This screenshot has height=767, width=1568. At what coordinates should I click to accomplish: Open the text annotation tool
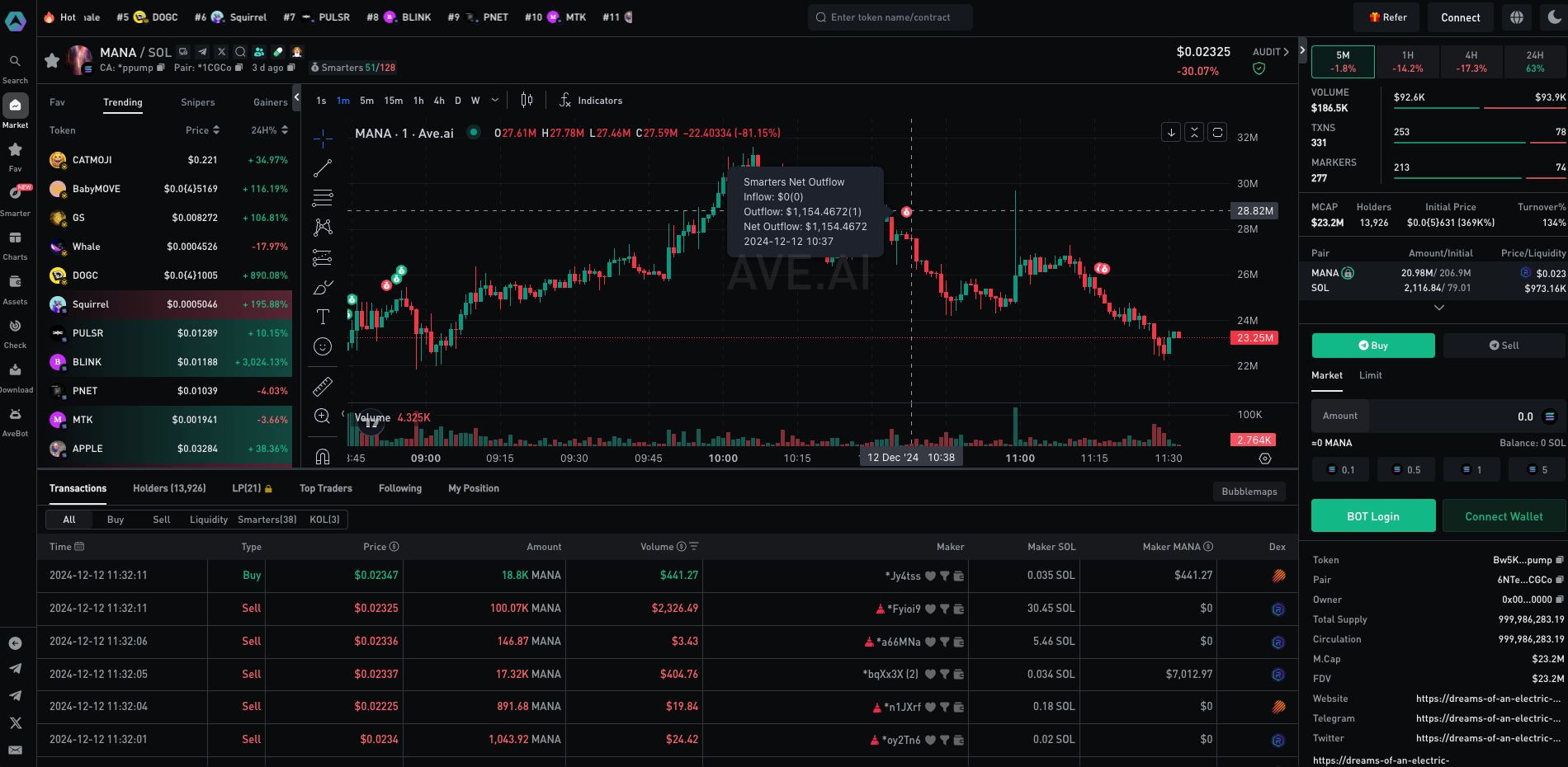[322, 316]
